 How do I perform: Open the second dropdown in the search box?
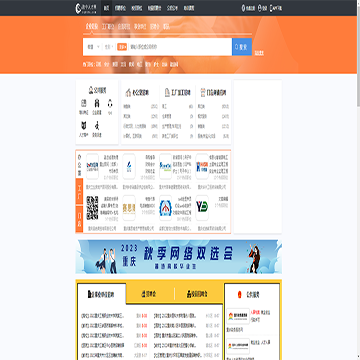109,47
